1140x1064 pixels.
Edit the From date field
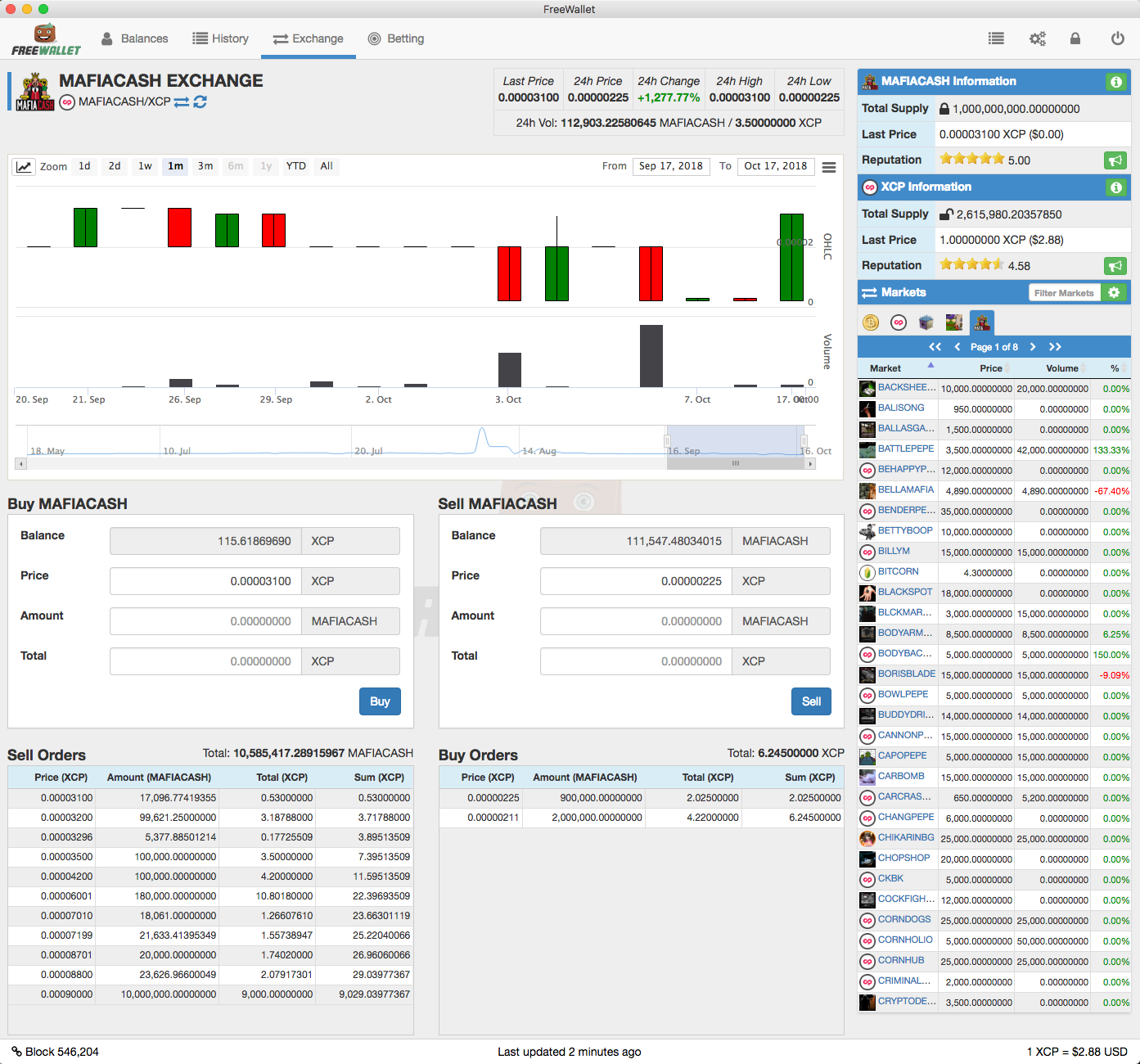click(671, 166)
